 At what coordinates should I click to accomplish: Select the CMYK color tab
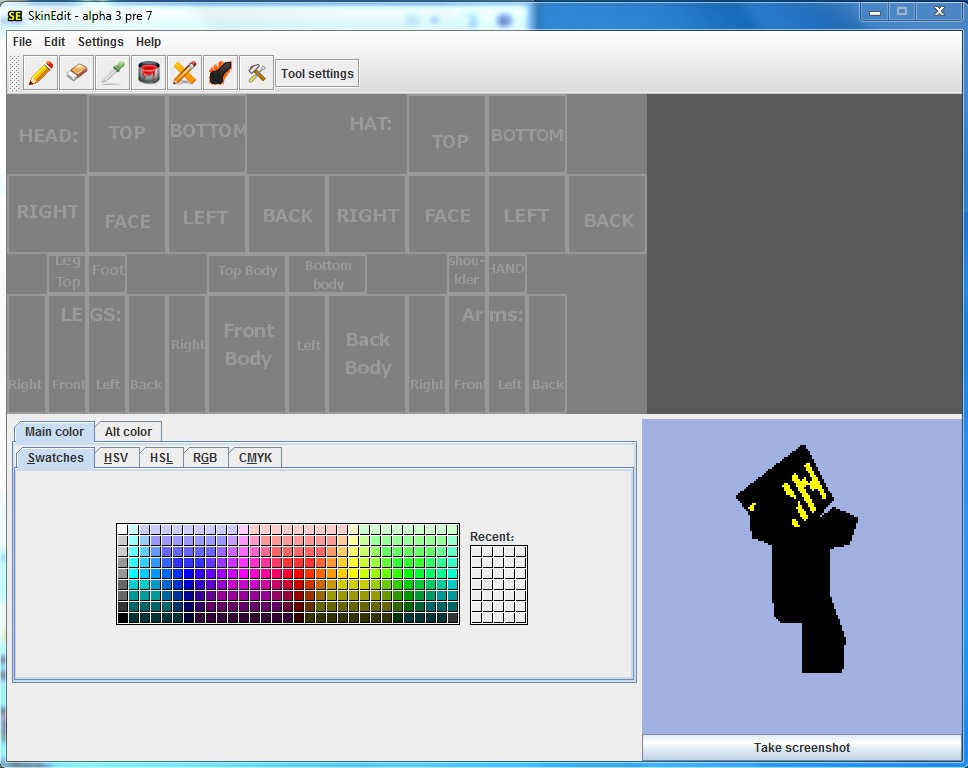[x=256, y=458]
